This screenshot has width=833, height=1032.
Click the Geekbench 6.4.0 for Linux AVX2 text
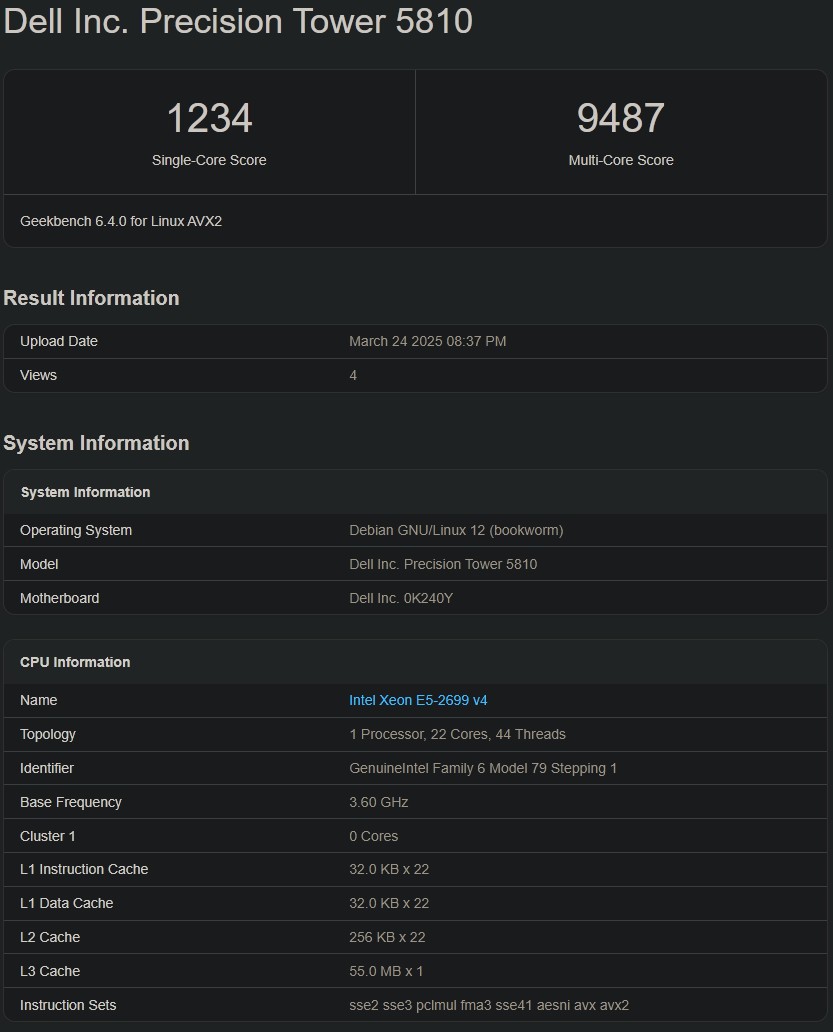(121, 221)
